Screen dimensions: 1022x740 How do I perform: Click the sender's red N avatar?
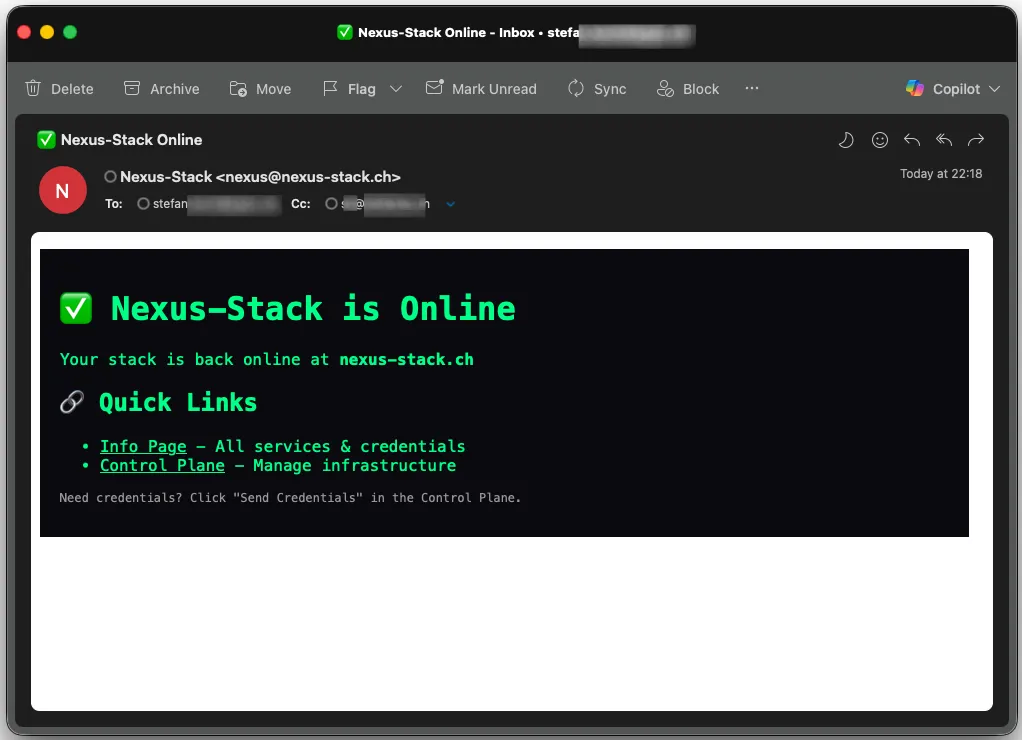(x=62, y=190)
